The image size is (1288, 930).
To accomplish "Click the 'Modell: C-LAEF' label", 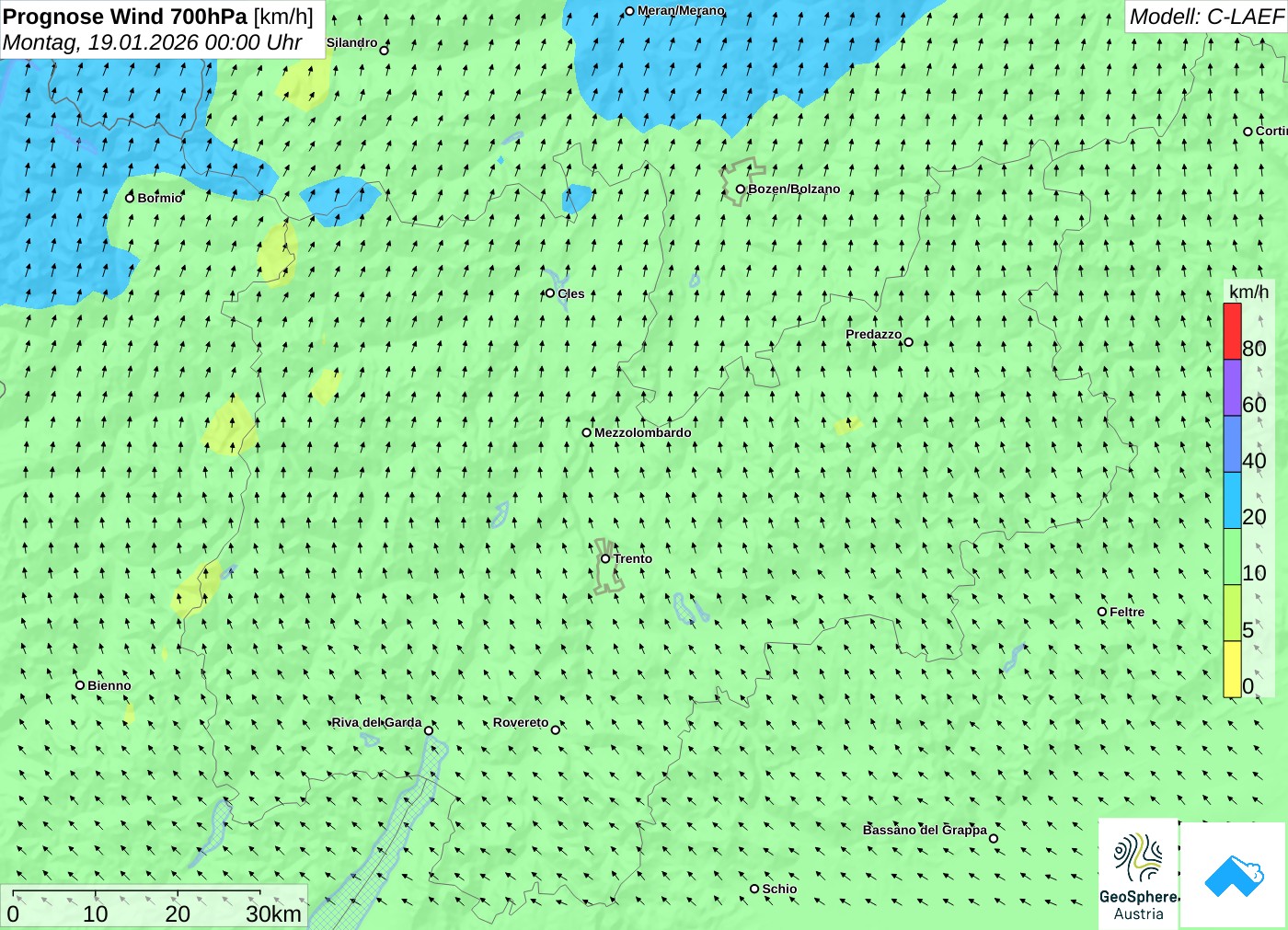I will (1206, 17).
